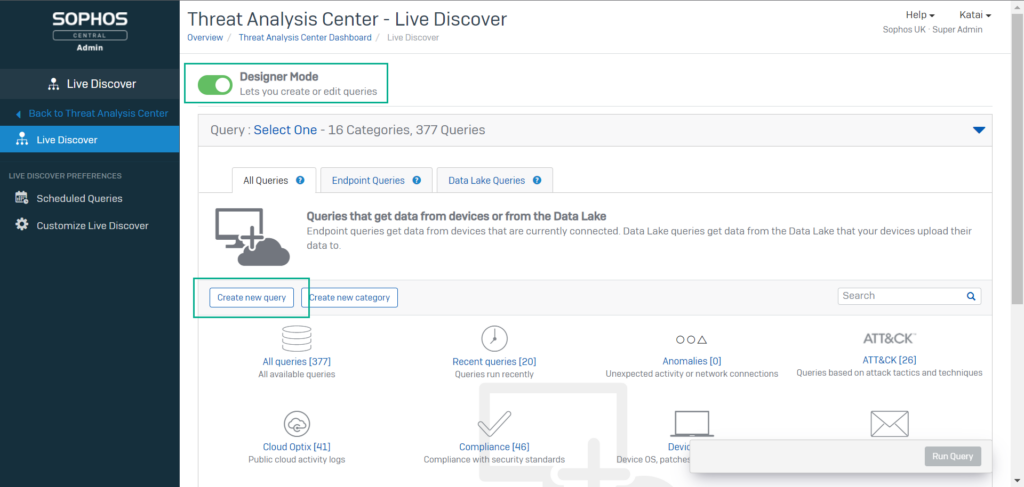Click the 'Queries run recently' description
The height and width of the screenshot is (487, 1024).
[494, 374]
